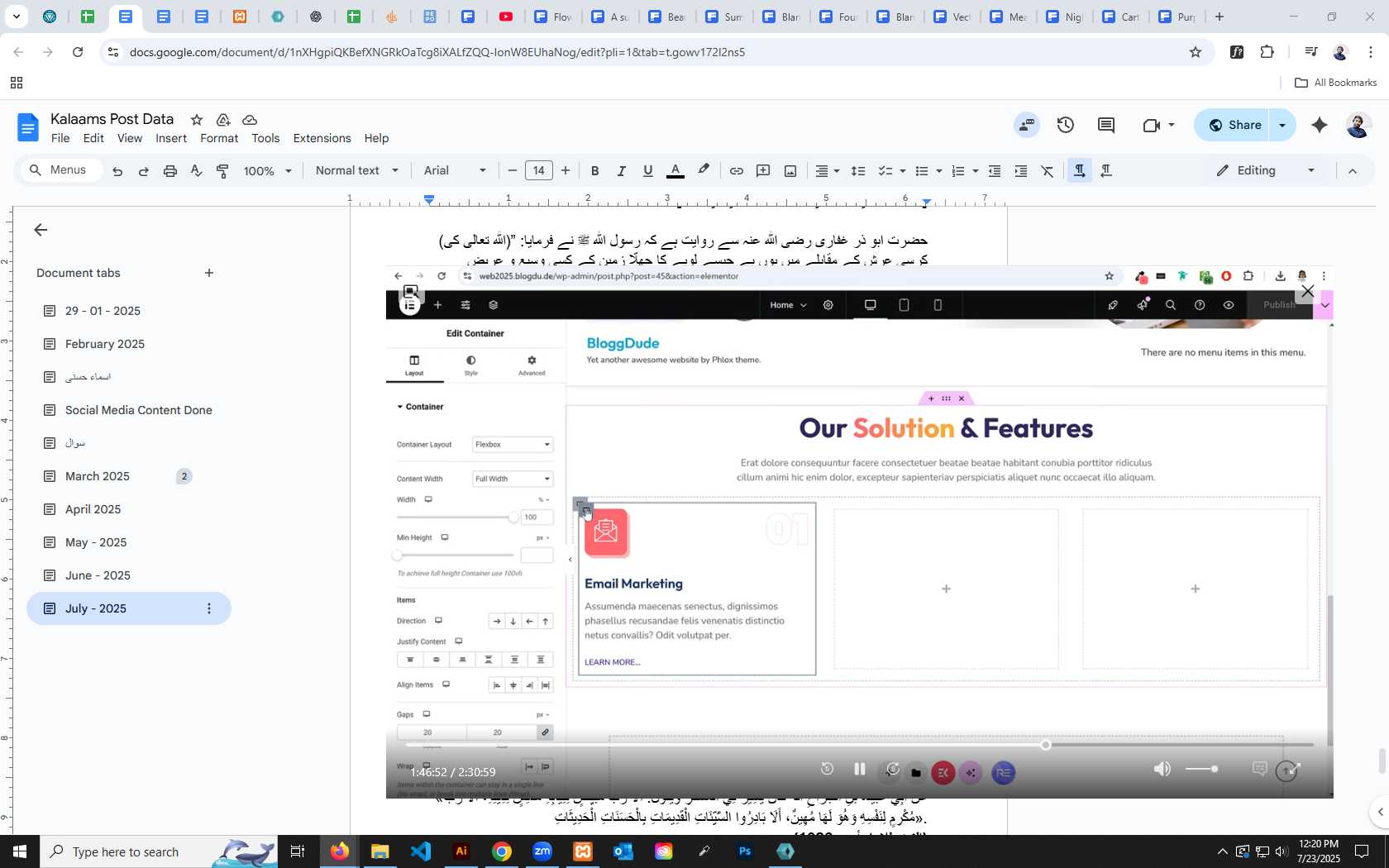1389x868 pixels.
Task: Star the Kalaams Post Data document
Action: [197, 120]
